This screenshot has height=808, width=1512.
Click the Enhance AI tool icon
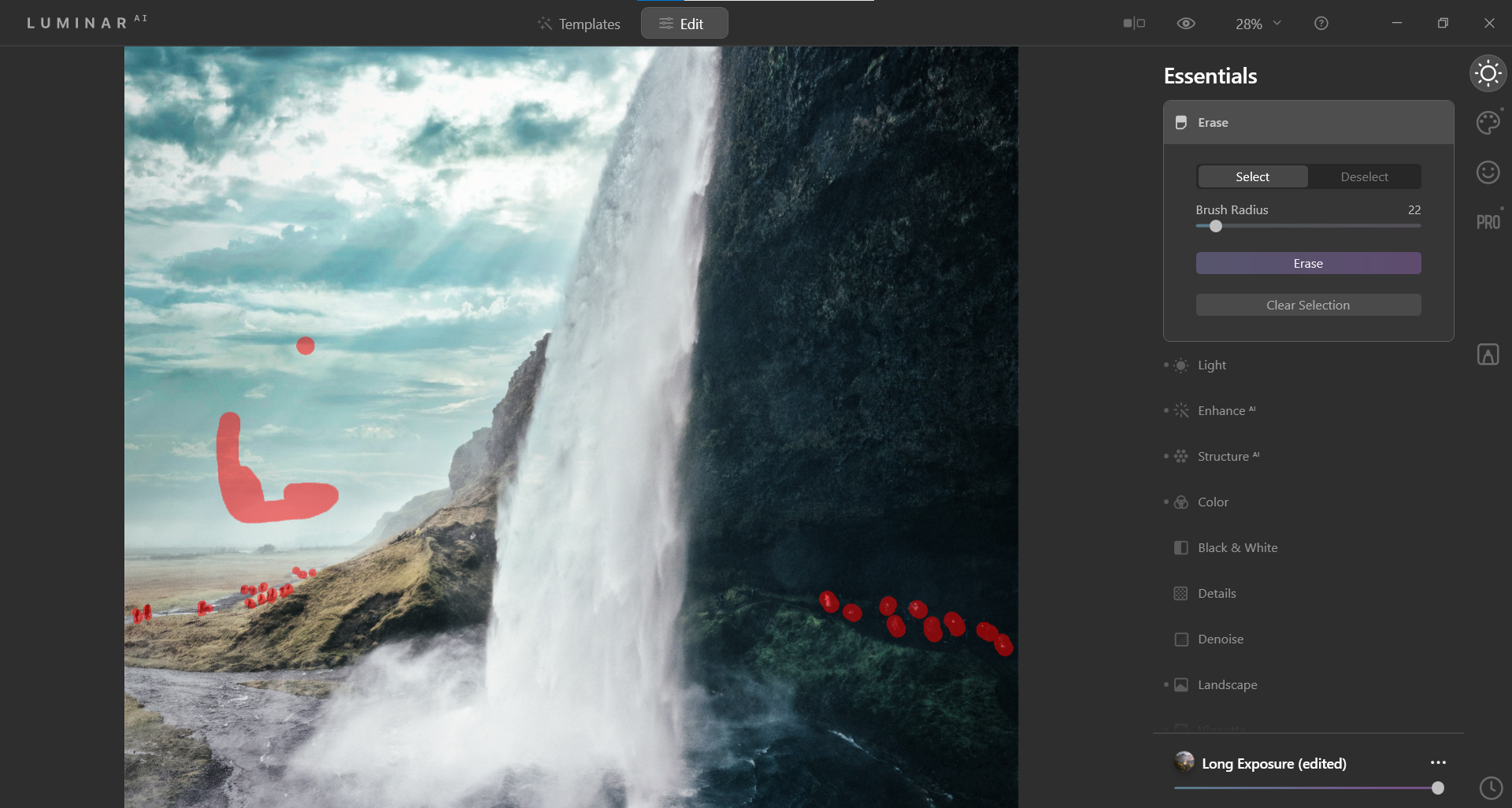click(1180, 411)
